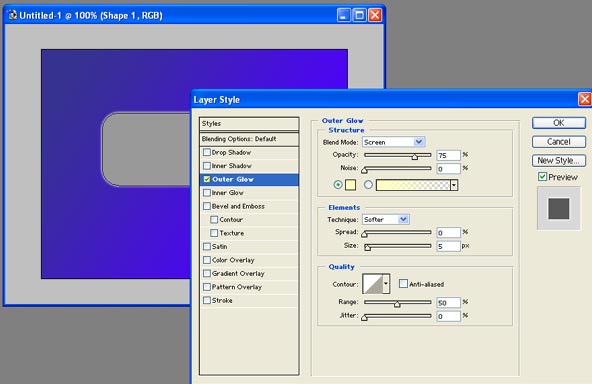The height and width of the screenshot is (384, 592).
Task: Enable Anti-aliased contour option
Action: [x=403, y=284]
